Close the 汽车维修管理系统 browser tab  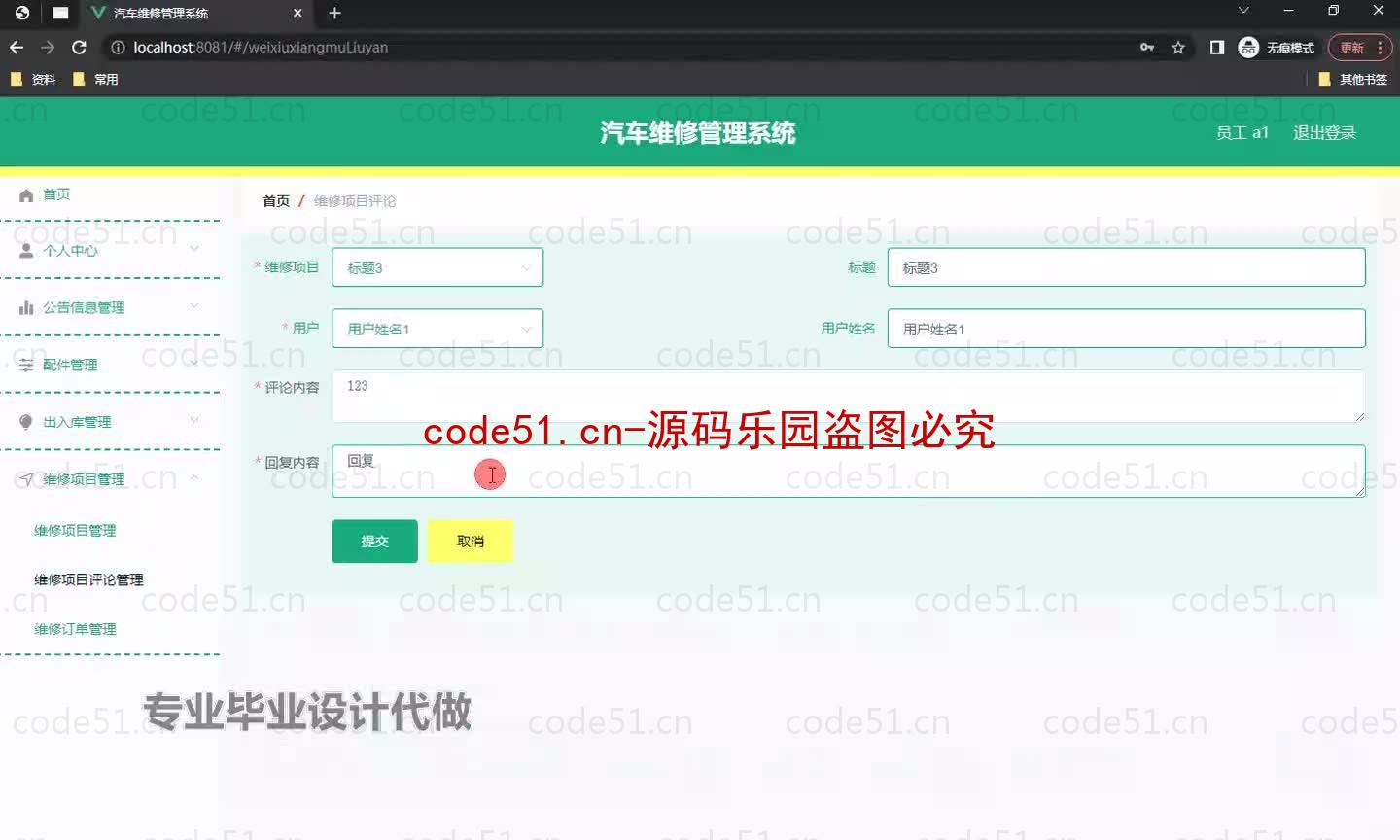tap(297, 14)
